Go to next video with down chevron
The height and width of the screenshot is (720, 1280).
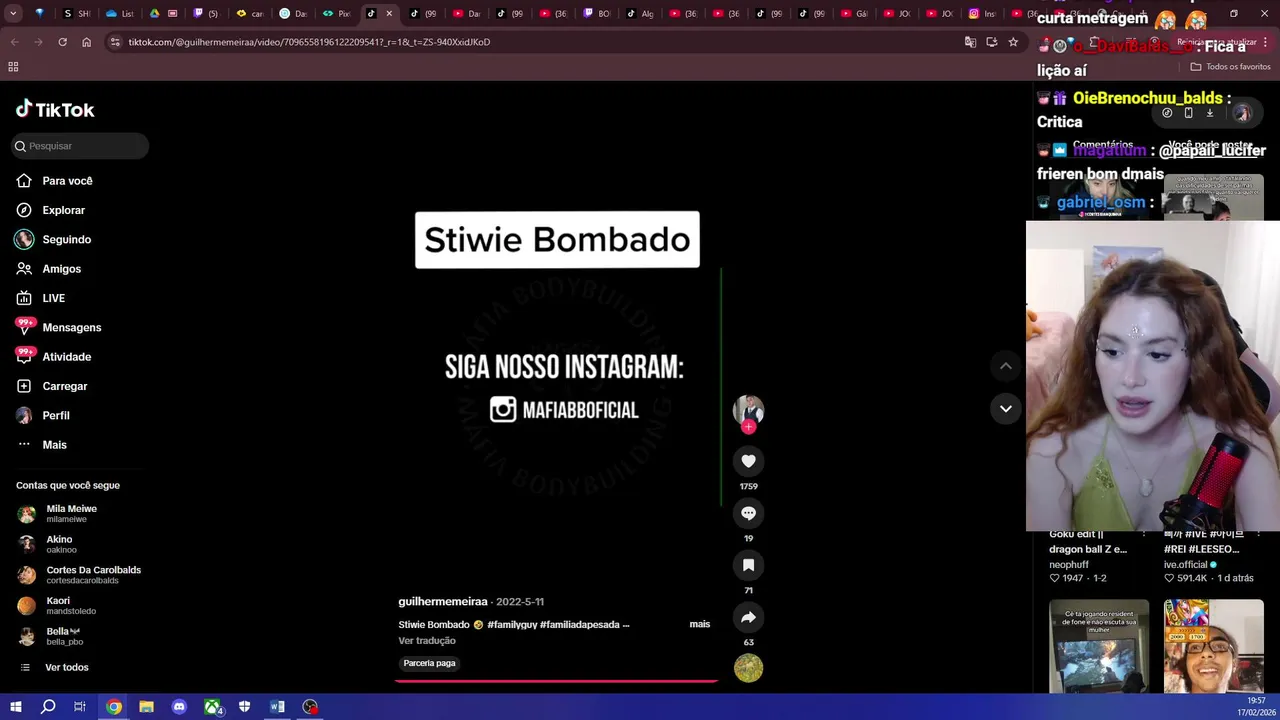(x=1006, y=408)
